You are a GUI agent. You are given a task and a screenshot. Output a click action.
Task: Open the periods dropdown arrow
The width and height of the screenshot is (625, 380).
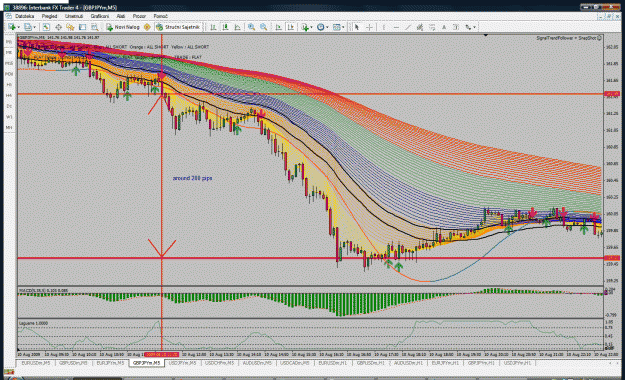click(x=327, y=28)
